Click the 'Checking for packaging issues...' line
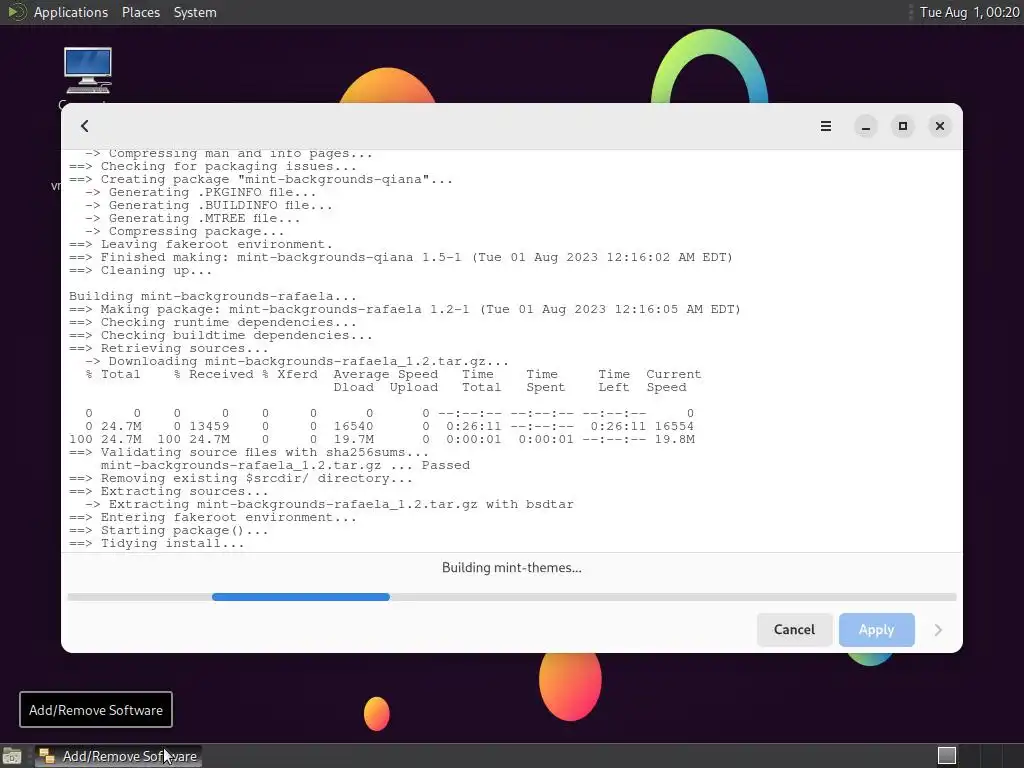Viewport: 1024px width, 768px height. pyautogui.click(x=213, y=167)
